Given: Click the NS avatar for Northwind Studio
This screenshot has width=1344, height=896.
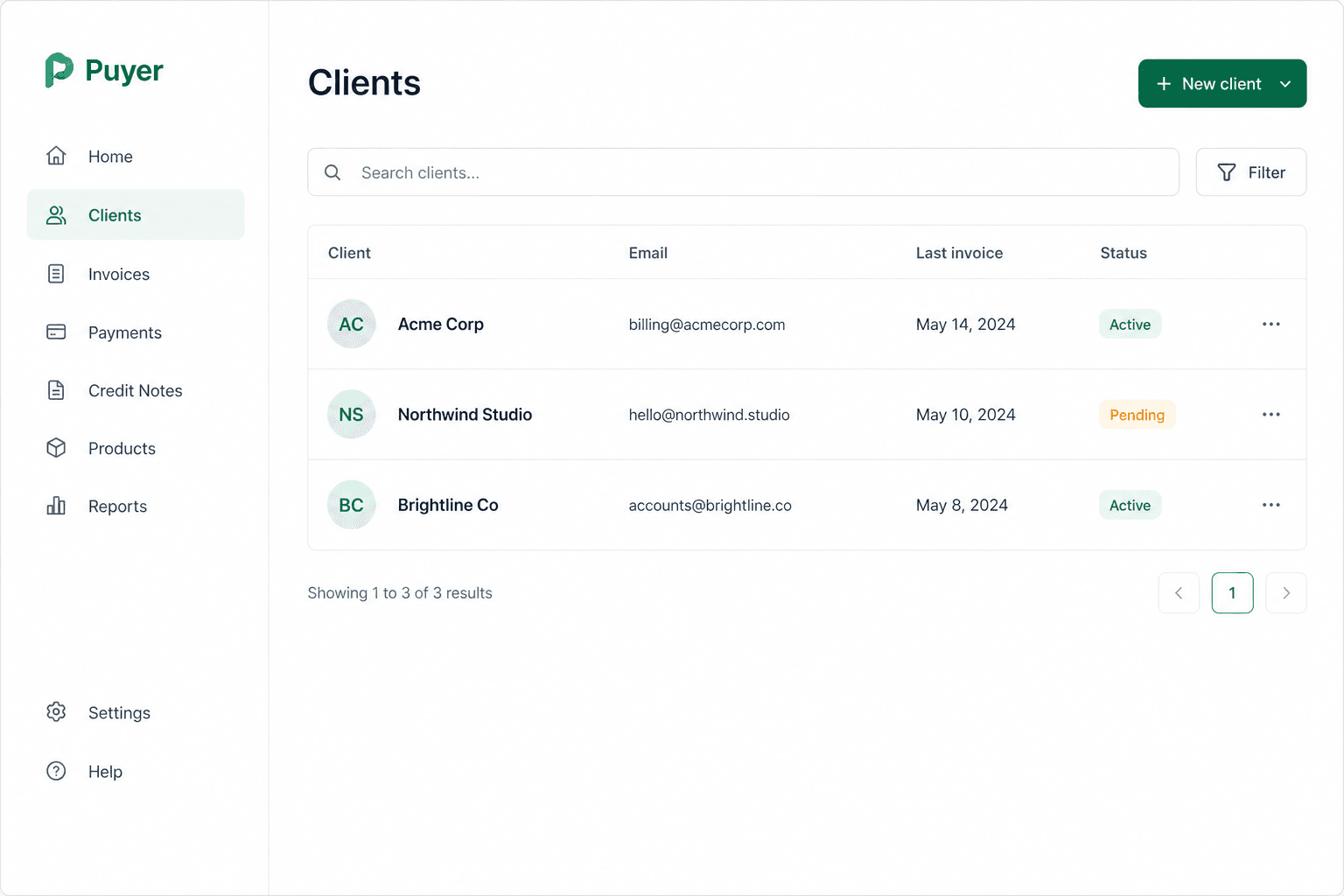Looking at the screenshot, I should tap(351, 414).
